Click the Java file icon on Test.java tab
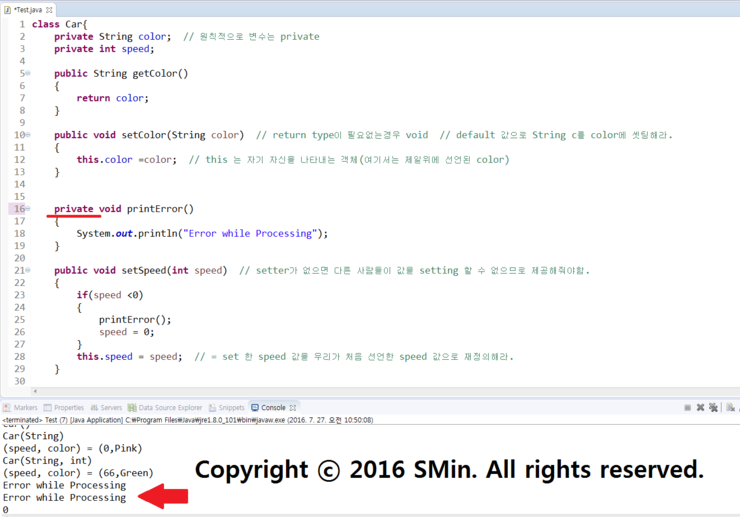The height and width of the screenshot is (517, 740). 8,9
